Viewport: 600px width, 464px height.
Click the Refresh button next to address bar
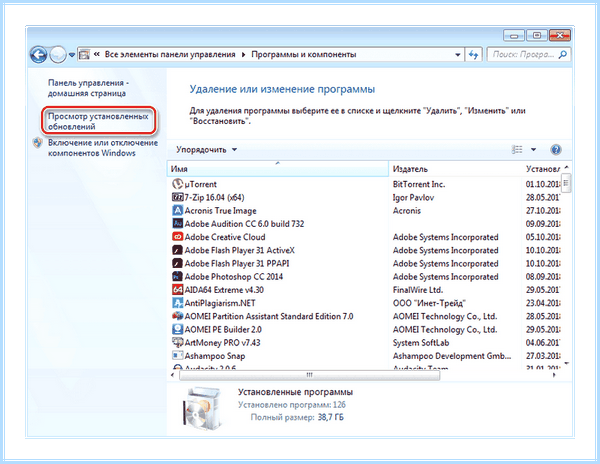point(473,55)
